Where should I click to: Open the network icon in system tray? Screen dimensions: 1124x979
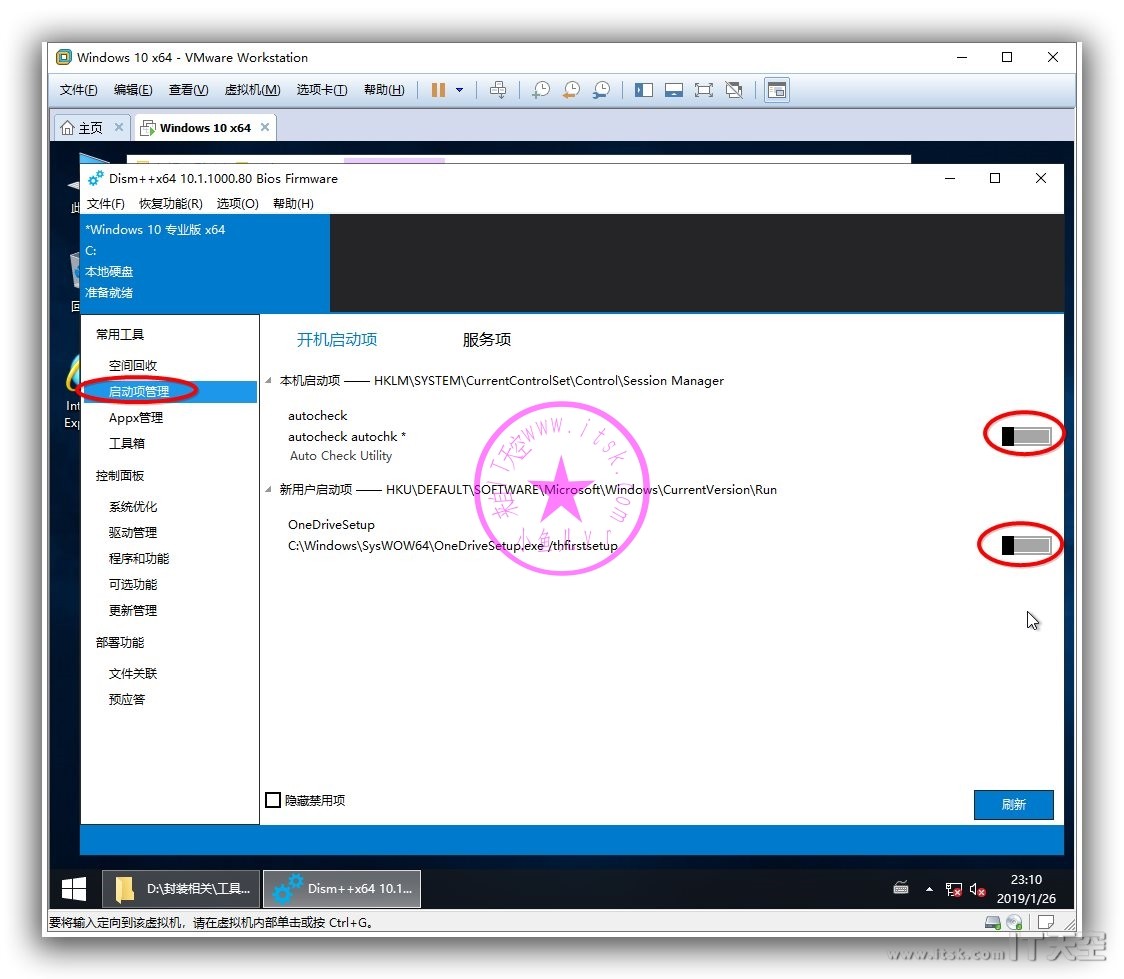[953, 889]
